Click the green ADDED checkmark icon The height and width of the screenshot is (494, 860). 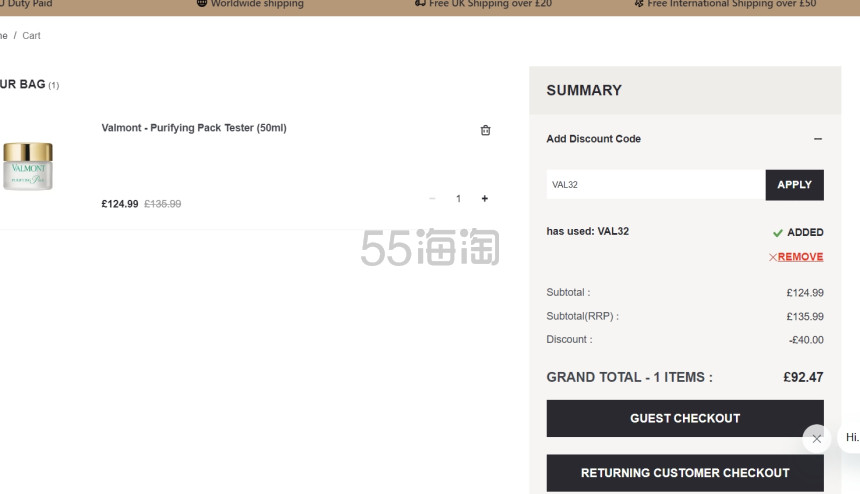point(777,232)
